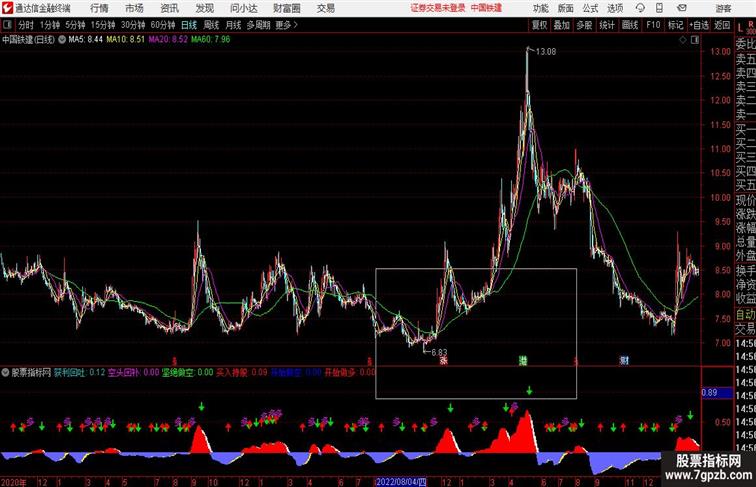756x487 pixels.
Task: Switch to 周线 weekly period
Action: [211, 25]
